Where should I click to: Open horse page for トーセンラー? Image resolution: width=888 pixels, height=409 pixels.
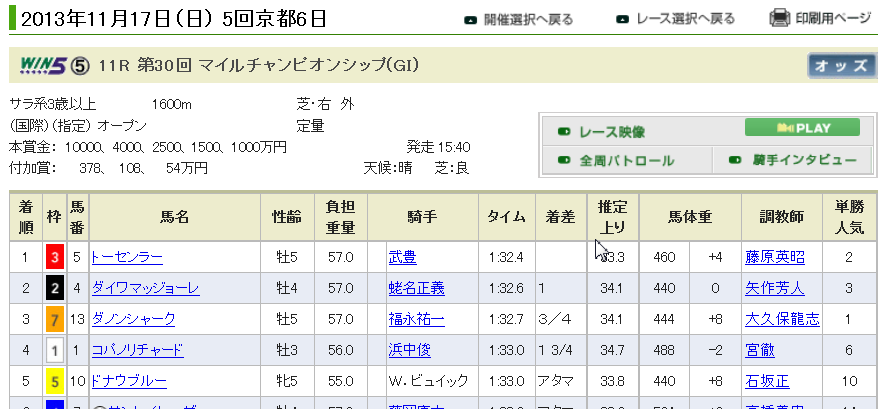(x=127, y=258)
